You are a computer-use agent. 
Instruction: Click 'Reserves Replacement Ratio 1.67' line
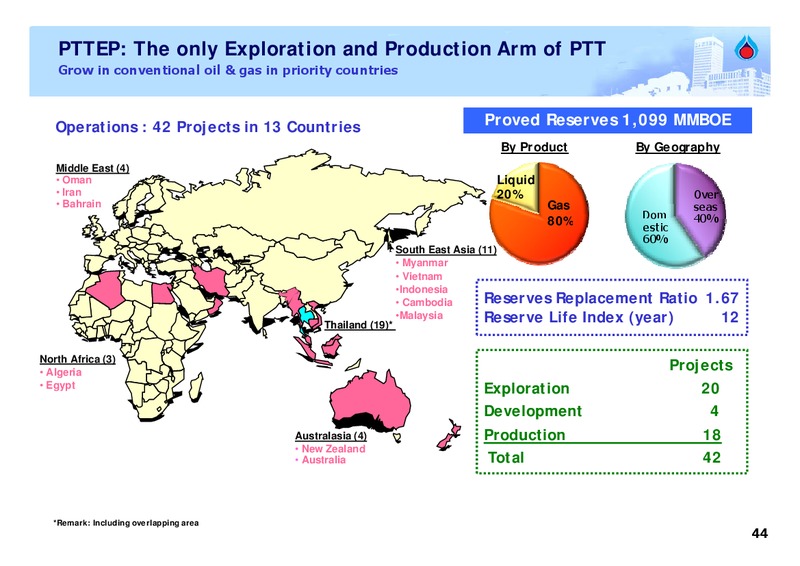point(611,298)
